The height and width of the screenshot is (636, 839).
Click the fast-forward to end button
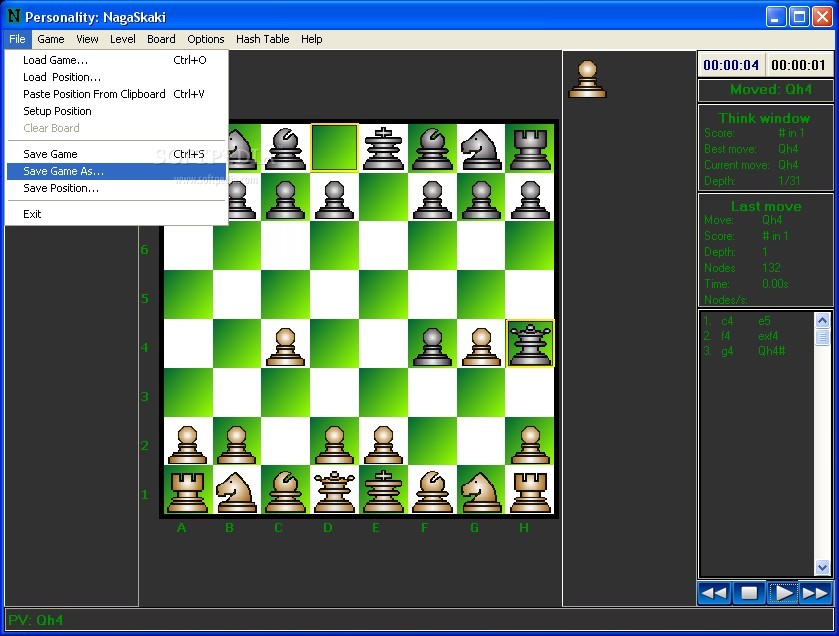pos(815,593)
